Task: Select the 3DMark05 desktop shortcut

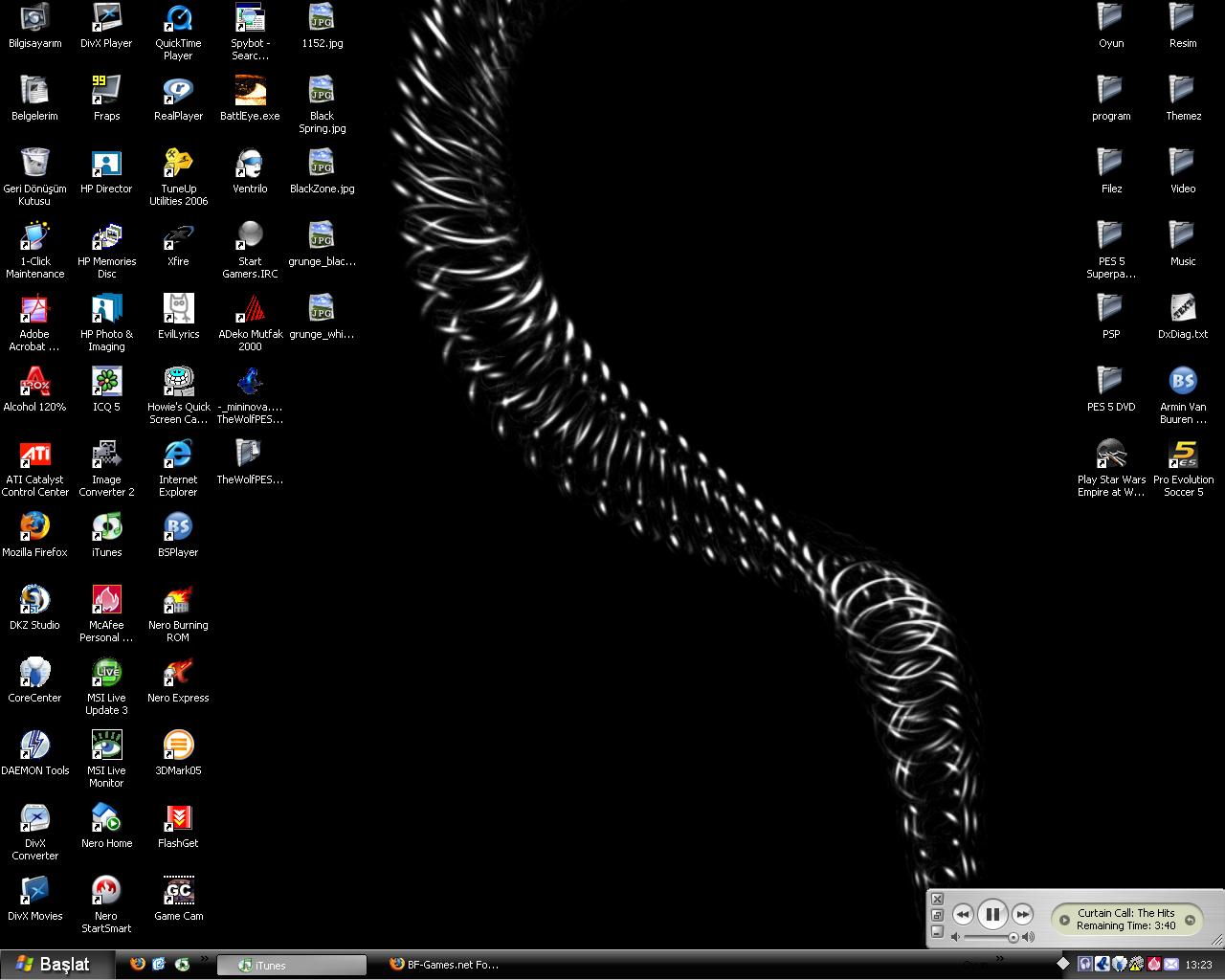Action: pos(178,746)
